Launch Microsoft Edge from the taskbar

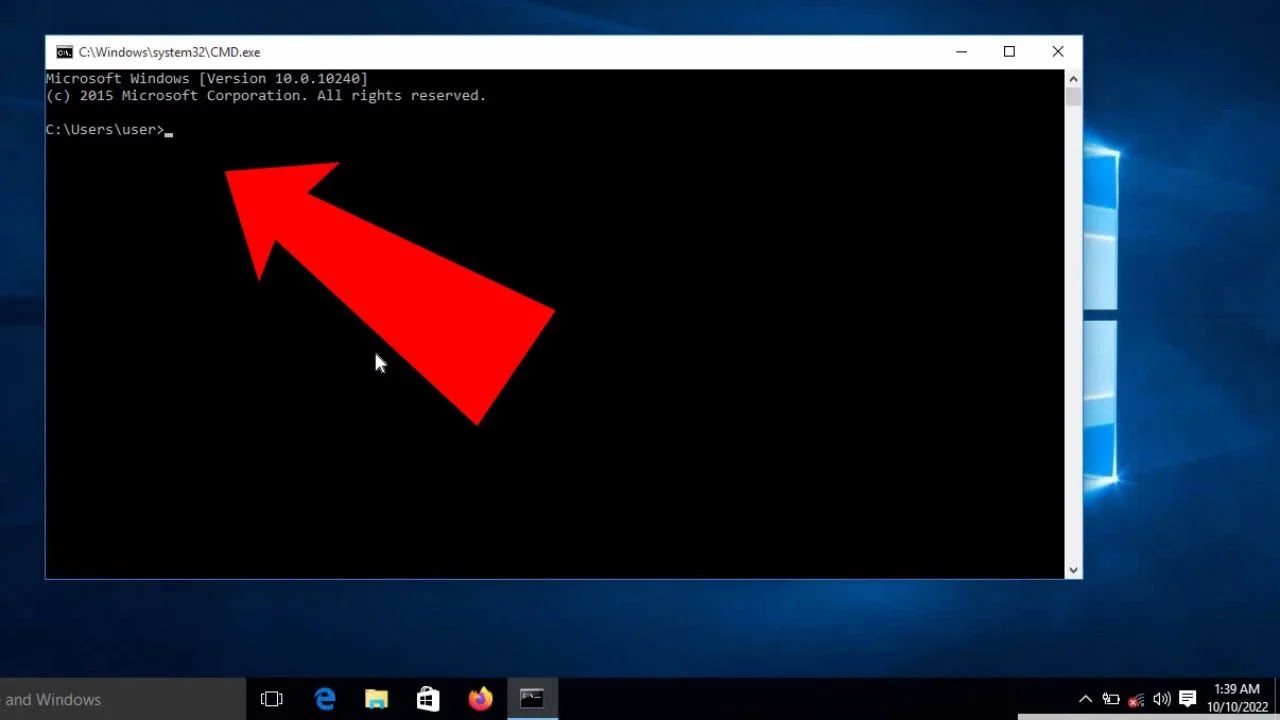325,699
